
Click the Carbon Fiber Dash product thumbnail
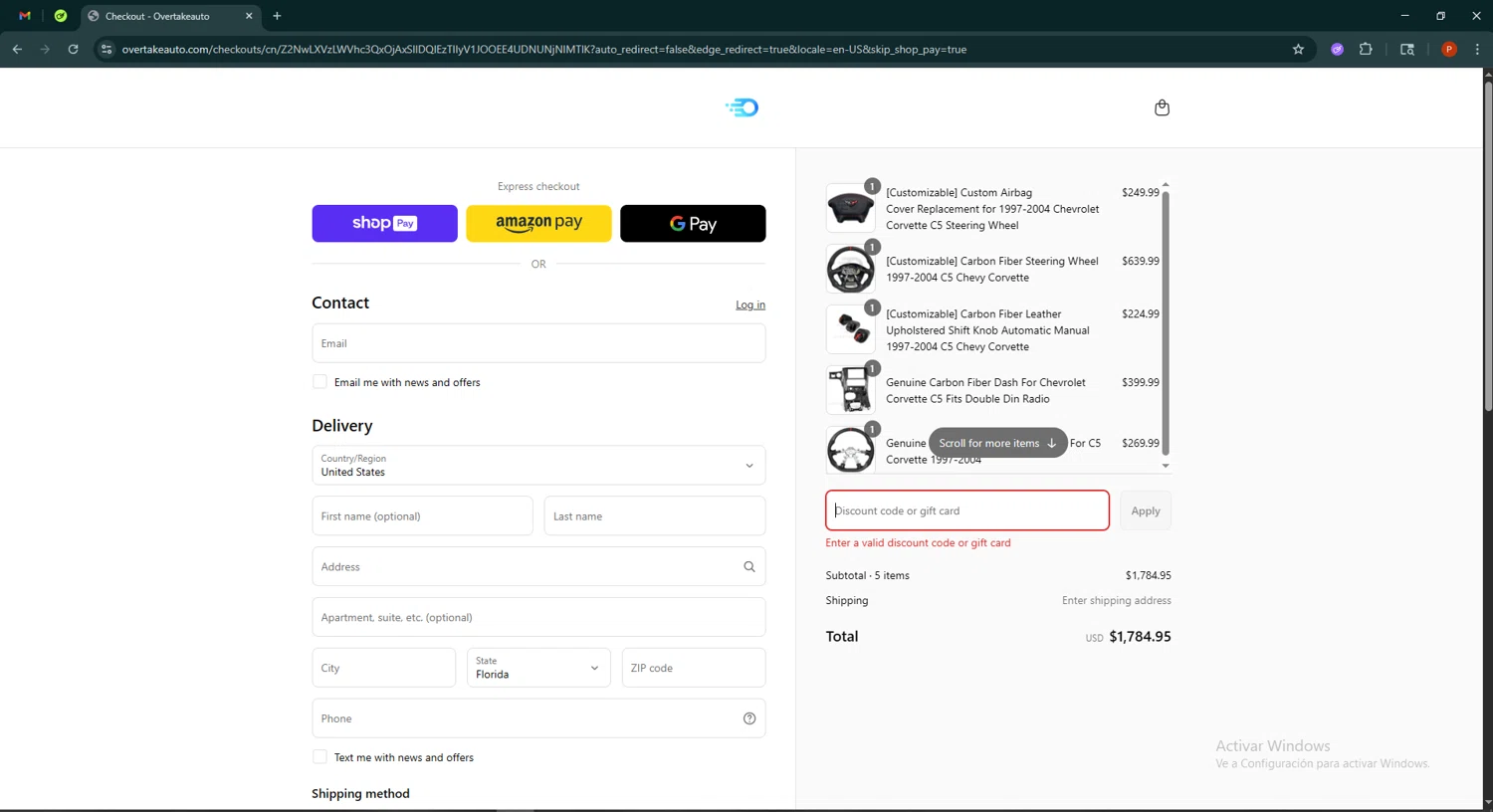tap(851, 390)
